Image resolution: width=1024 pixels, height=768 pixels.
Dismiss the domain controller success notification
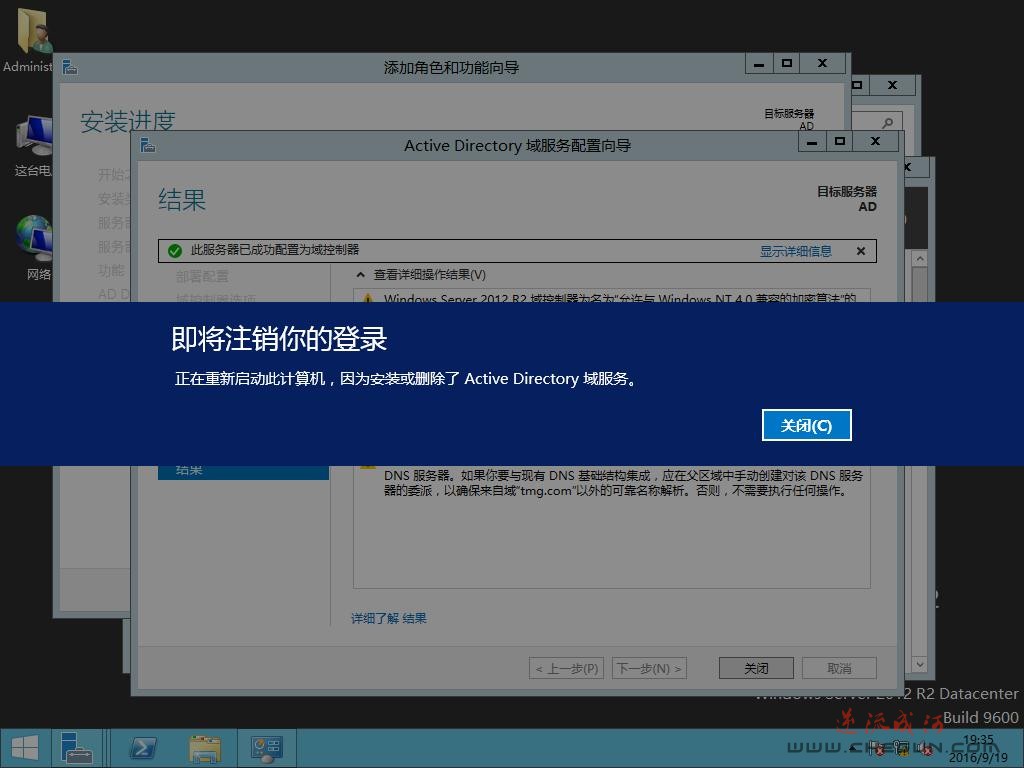861,251
